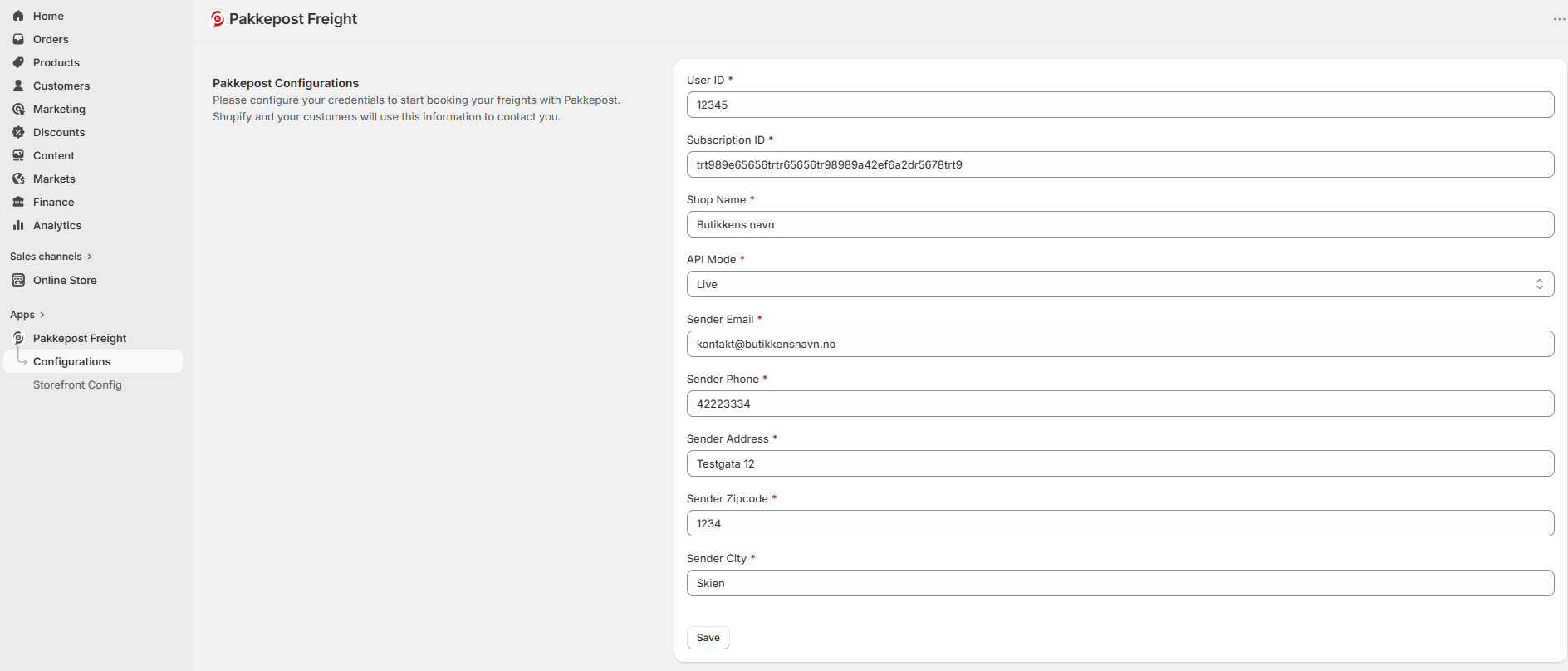1568x671 pixels.
Task: Click the 'Please configure your credentials' description
Action: click(416, 108)
